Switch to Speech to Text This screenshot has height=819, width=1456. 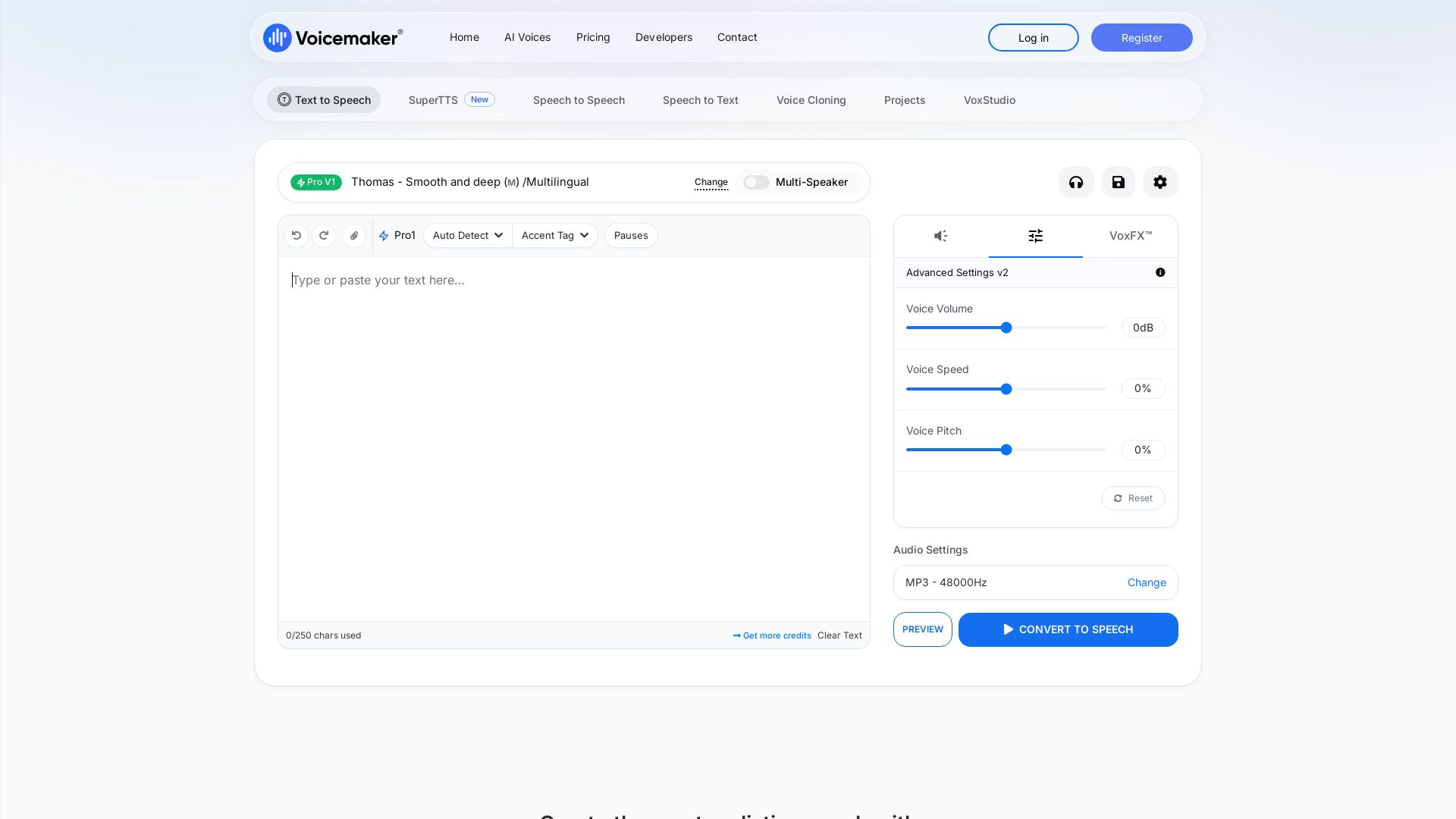pos(701,100)
